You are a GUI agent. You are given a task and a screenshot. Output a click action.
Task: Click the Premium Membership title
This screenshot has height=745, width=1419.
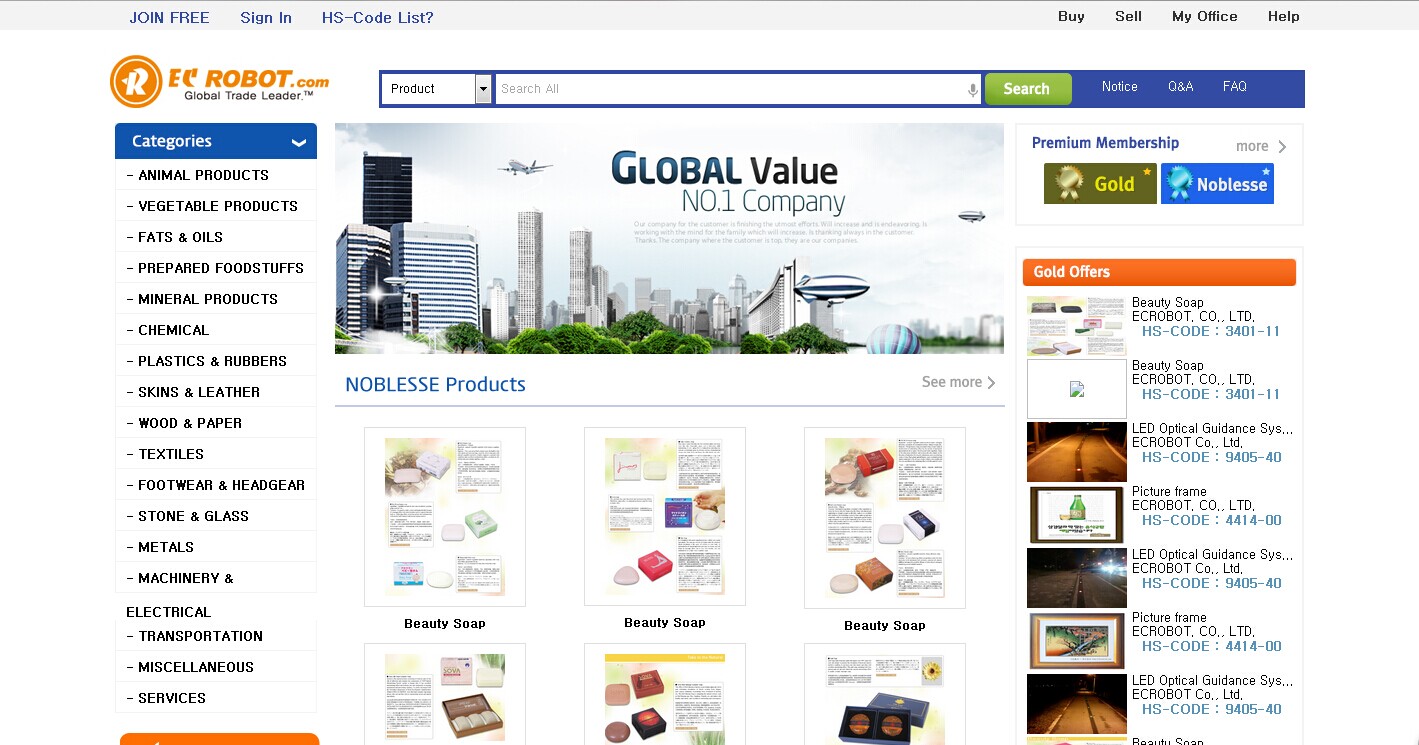(x=1105, y=143)
